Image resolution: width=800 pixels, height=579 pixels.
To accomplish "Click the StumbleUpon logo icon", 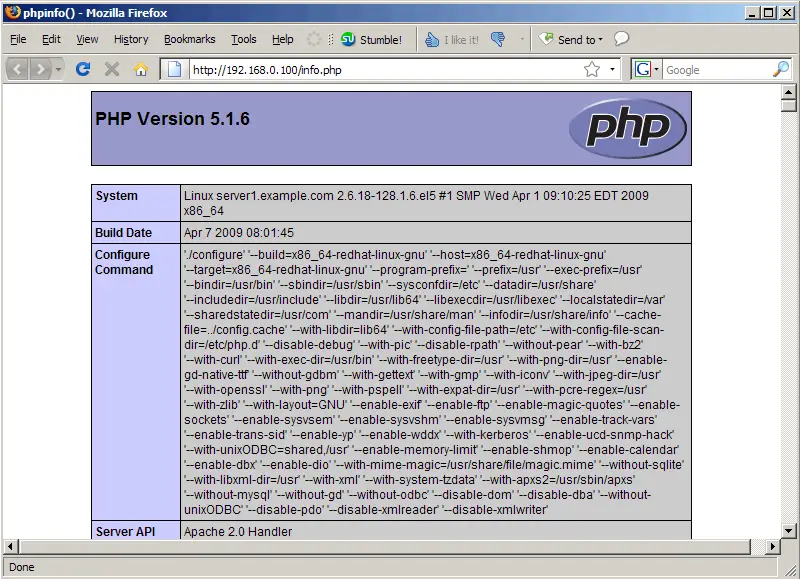I will (x=348, y=39).
